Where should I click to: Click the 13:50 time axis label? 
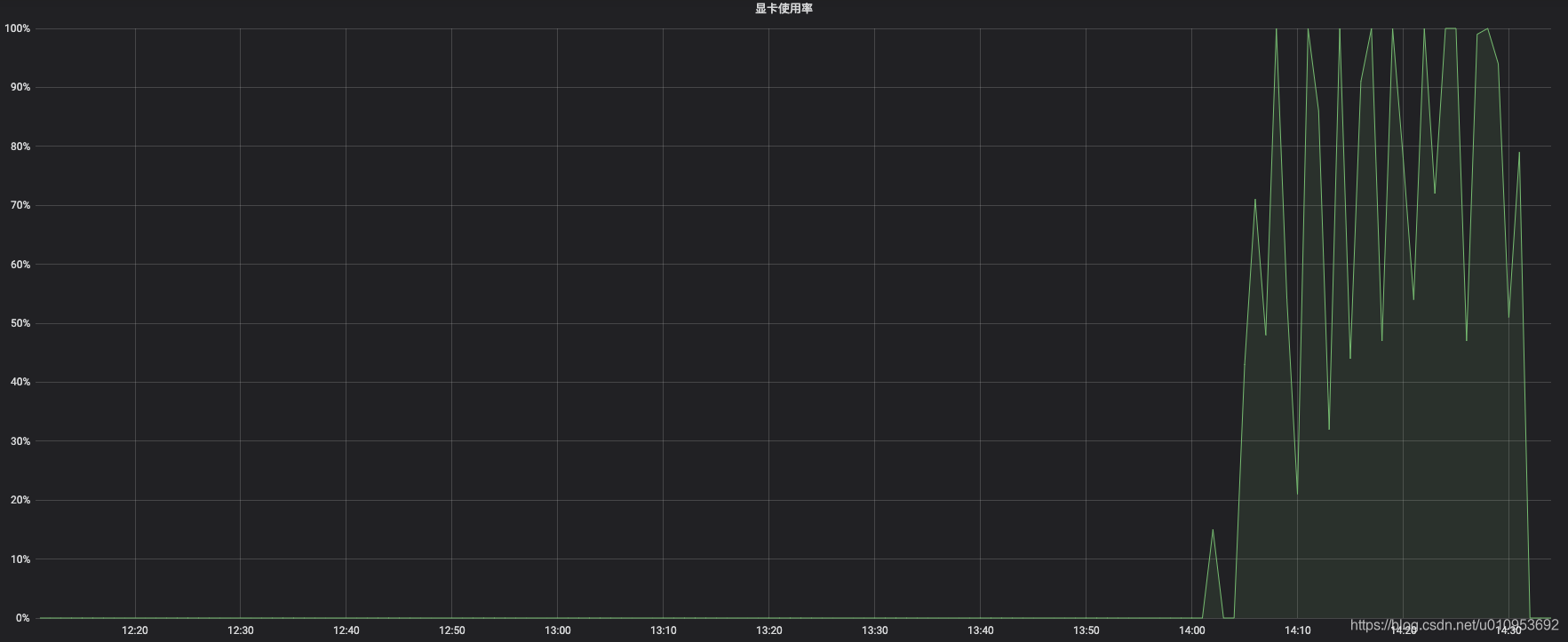click(1086, 630)
